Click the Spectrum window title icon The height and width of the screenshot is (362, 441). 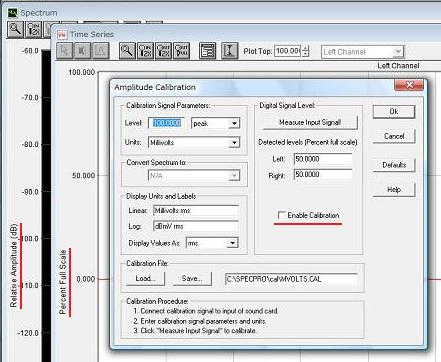[x=12, y=13]
